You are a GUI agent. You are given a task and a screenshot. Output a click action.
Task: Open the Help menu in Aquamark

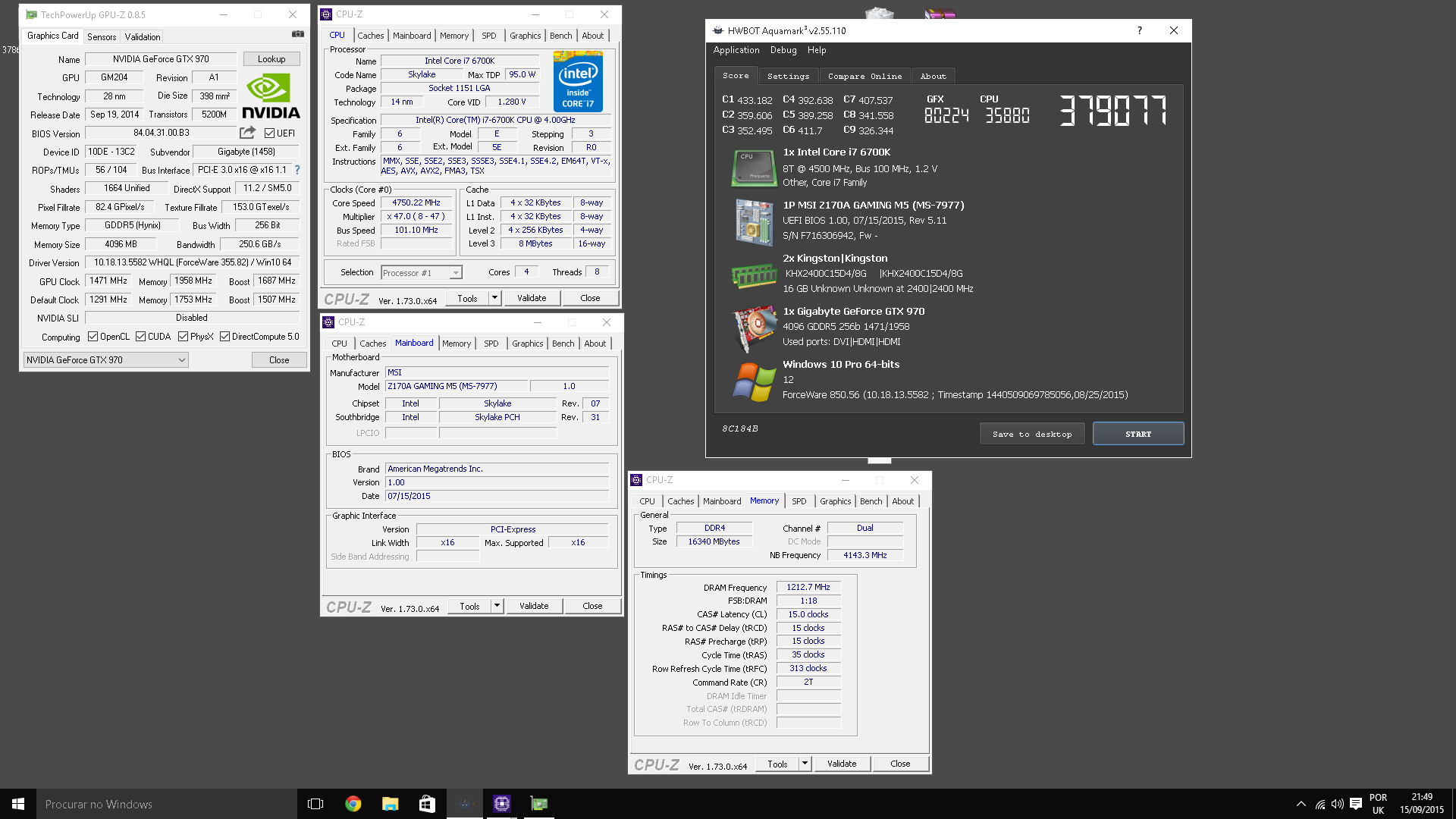click(817, 50)
